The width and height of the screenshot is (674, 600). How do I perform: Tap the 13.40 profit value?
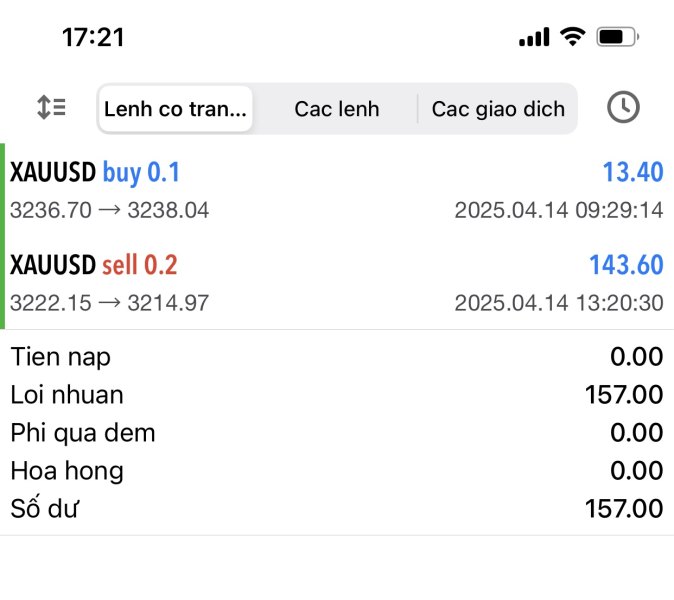point(632,173)
